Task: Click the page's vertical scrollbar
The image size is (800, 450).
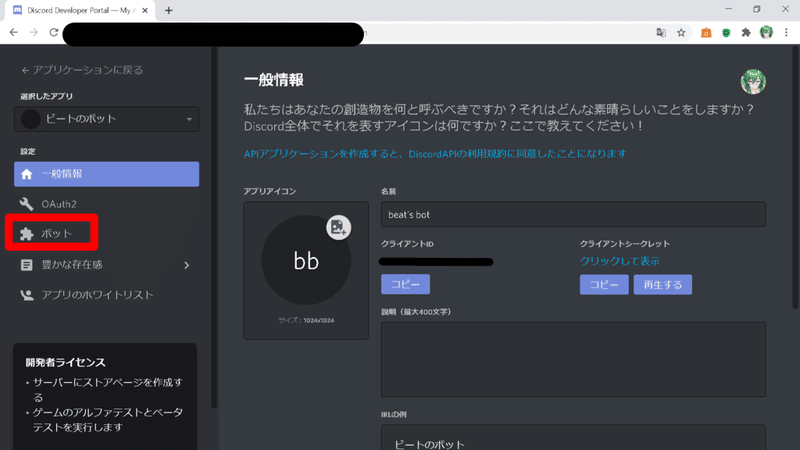Action: (x=795, y=179)
